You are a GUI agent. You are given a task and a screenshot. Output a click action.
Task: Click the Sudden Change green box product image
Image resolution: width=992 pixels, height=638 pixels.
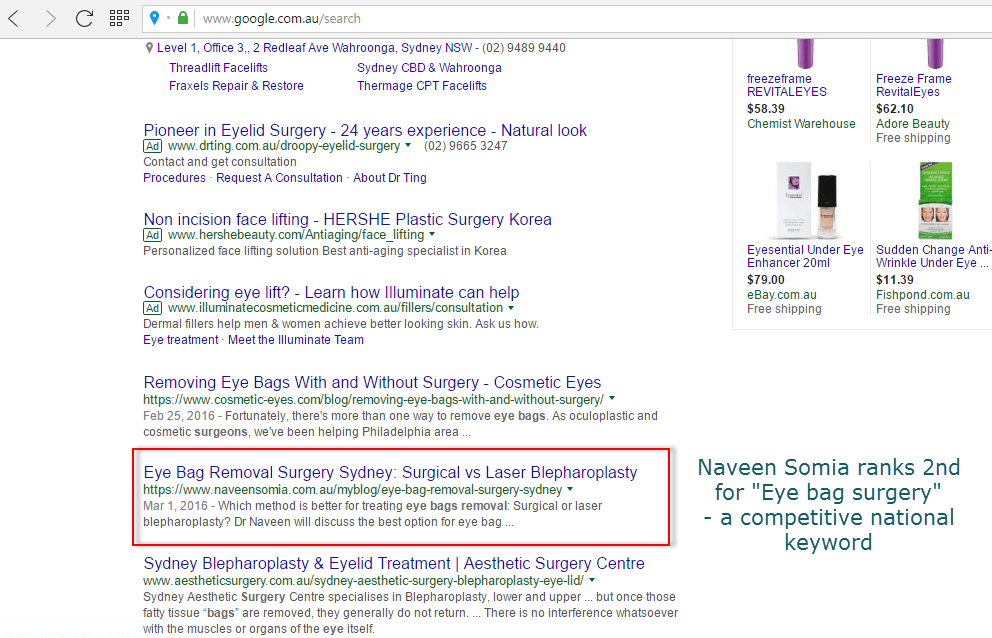[935, 201]
